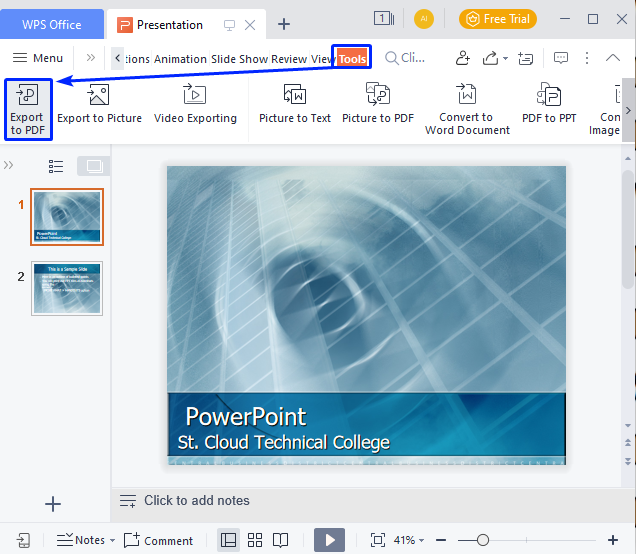Screen dimensions: 636x554
Task: Open the three-dot more options
Action: pyautogui.click(x=587, y=58)
